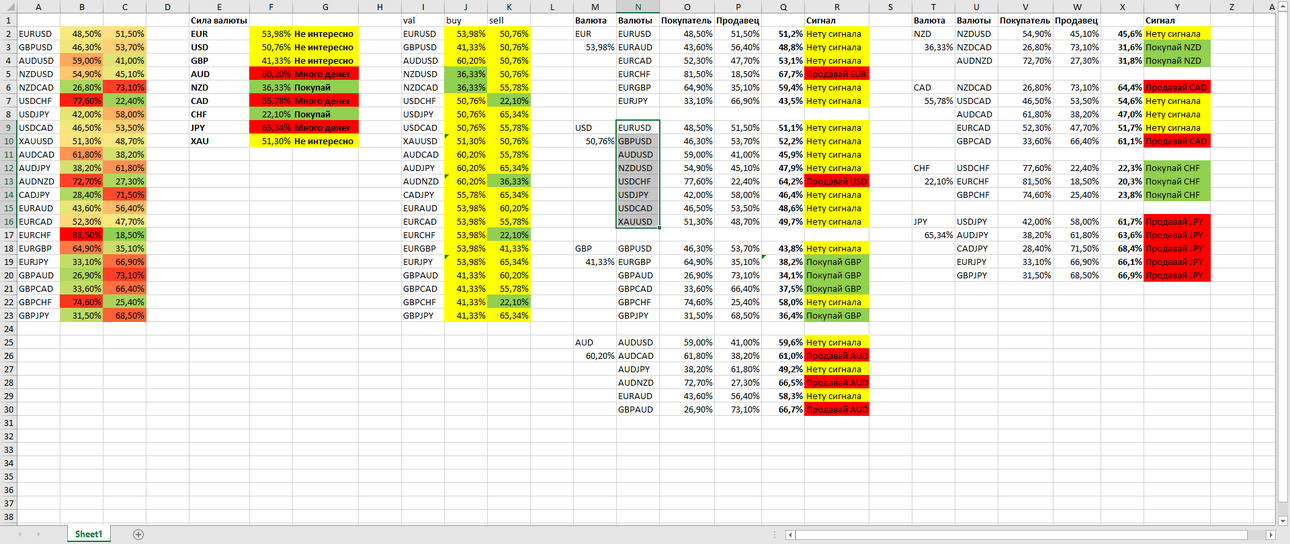The width and height of the screenshot is (1290, 544).
Task: Select 'Покупай' in the NZD strength row
Action: tap(325, 87)
